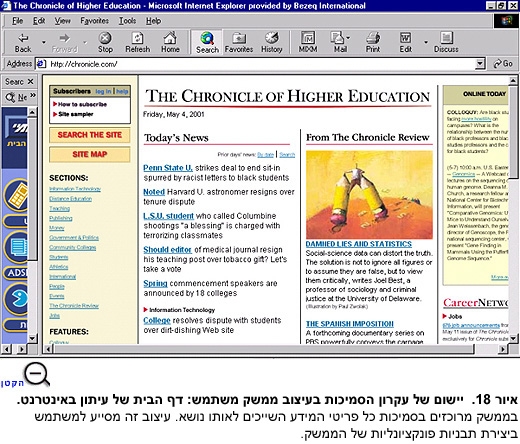Open the History toolbar panel
Screen dimensions: 520x444
[272, 43]
